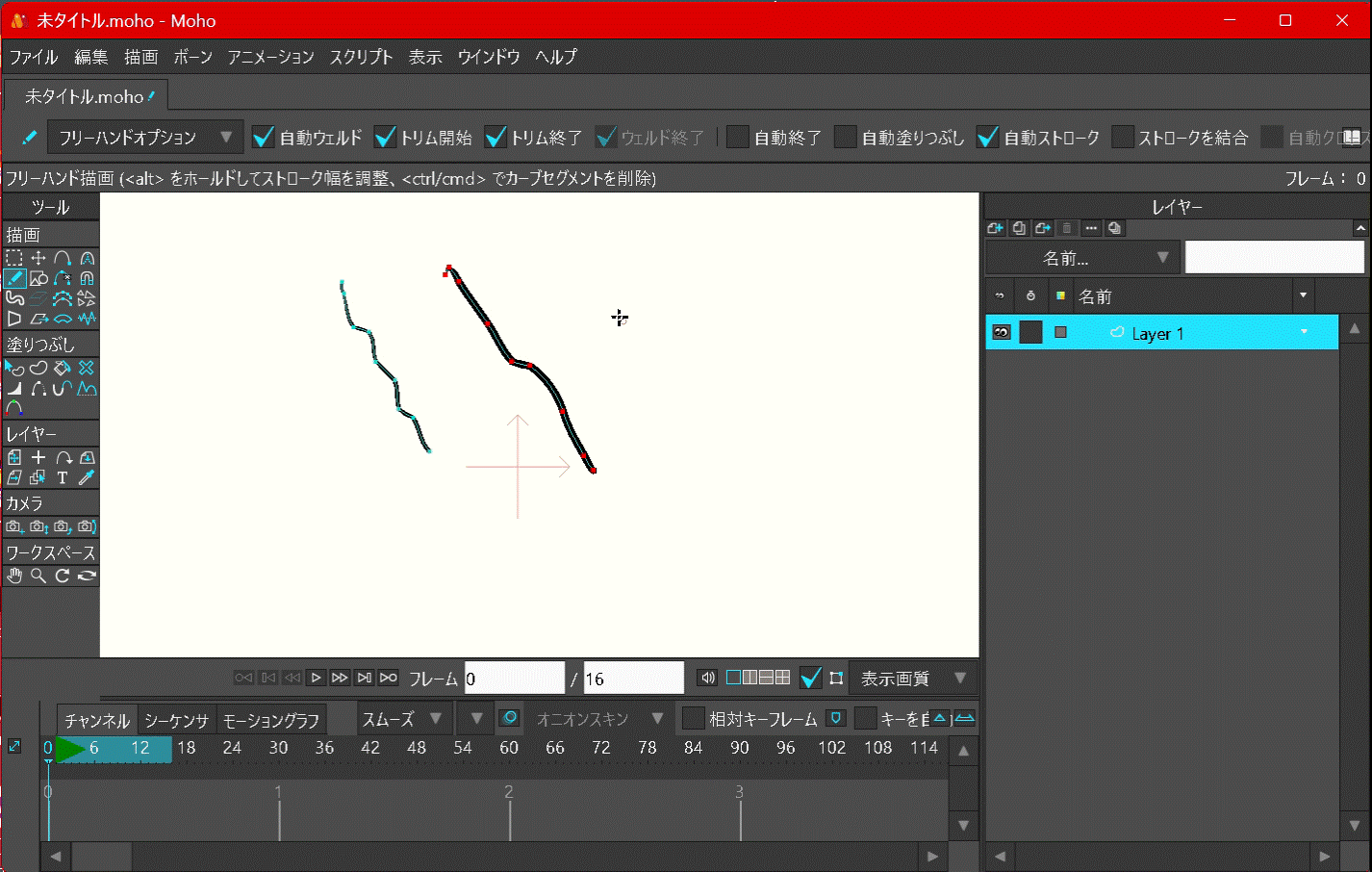This screenshot has width=1372, height=872.
Task: Select the Hand pan workspace tool
Action: pyautogui.click(x=14, y=576)
